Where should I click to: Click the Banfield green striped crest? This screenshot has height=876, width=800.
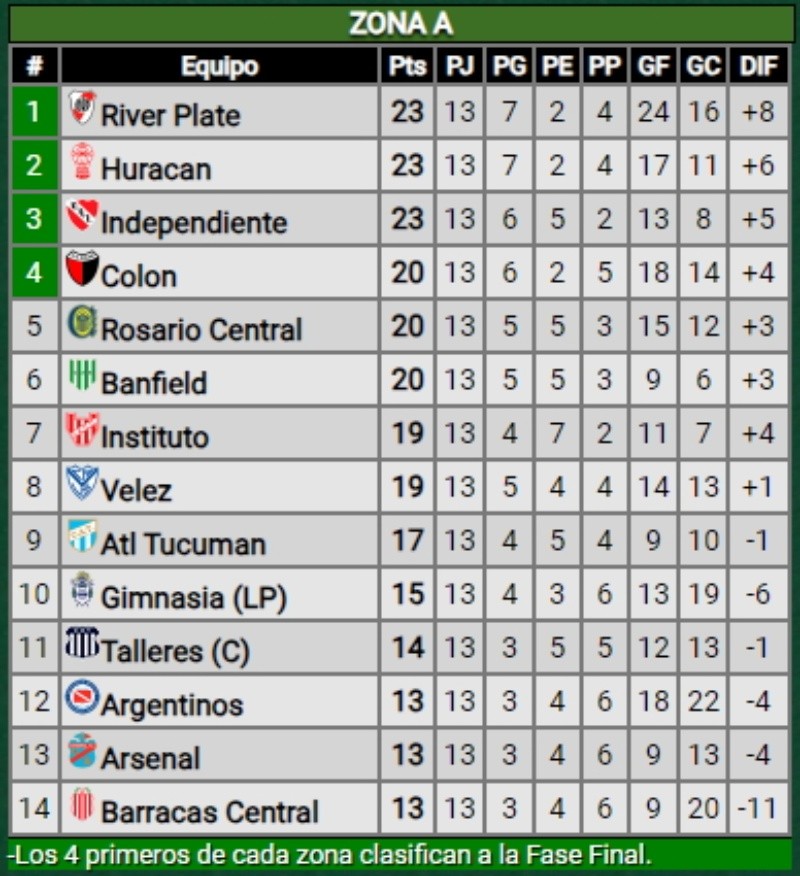82,377
